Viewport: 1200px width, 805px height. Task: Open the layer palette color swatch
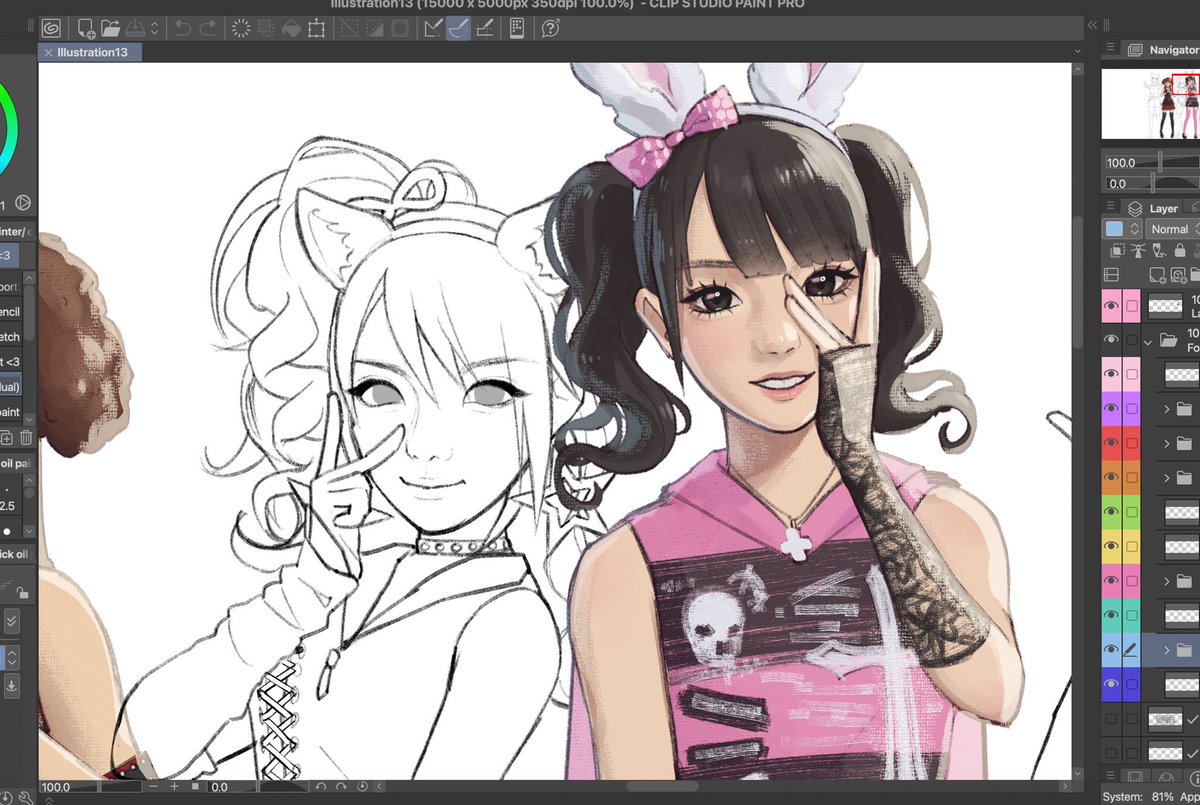click(x=1114, y=229)
